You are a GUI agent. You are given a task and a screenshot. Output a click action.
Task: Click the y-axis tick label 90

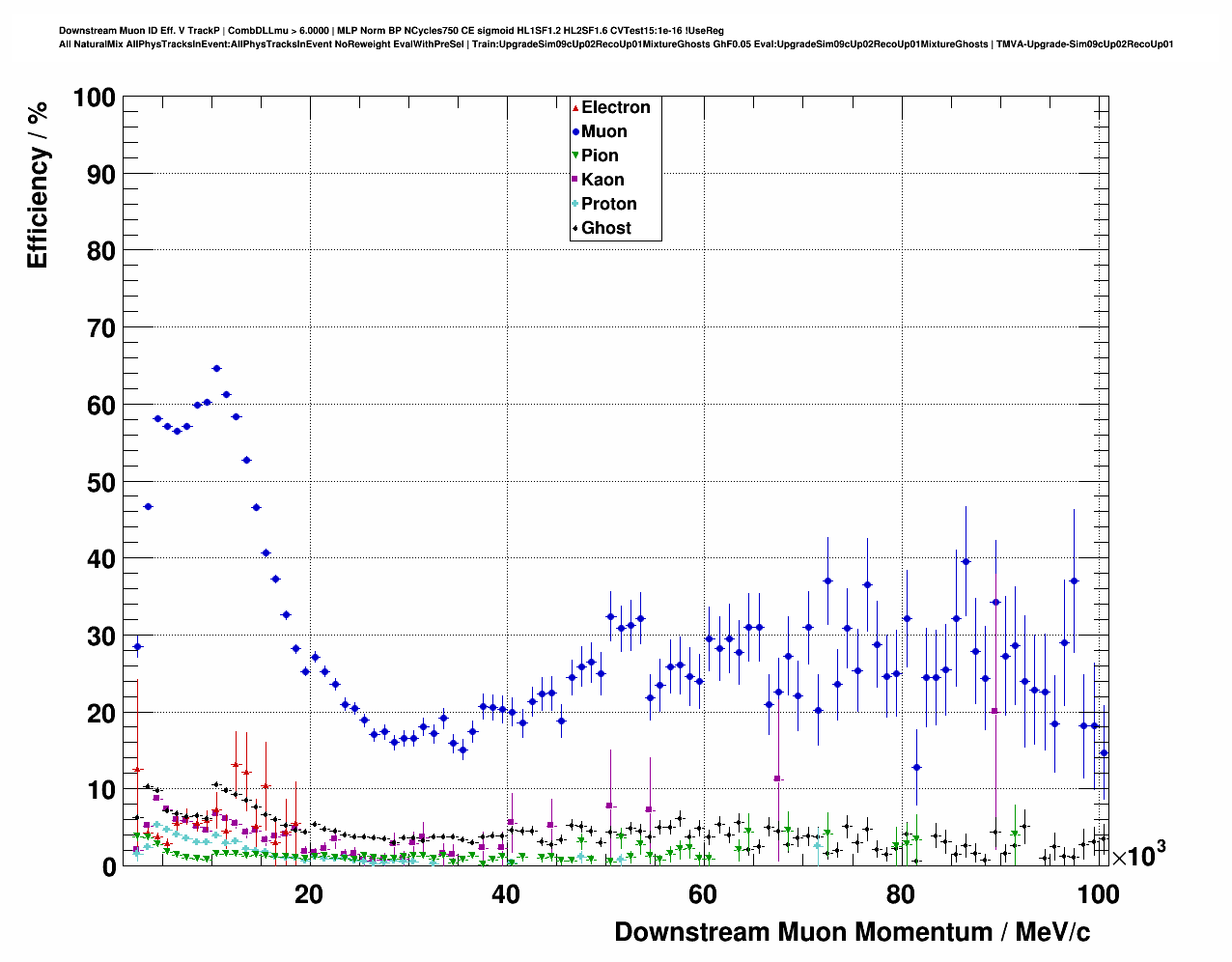point(101,175)
